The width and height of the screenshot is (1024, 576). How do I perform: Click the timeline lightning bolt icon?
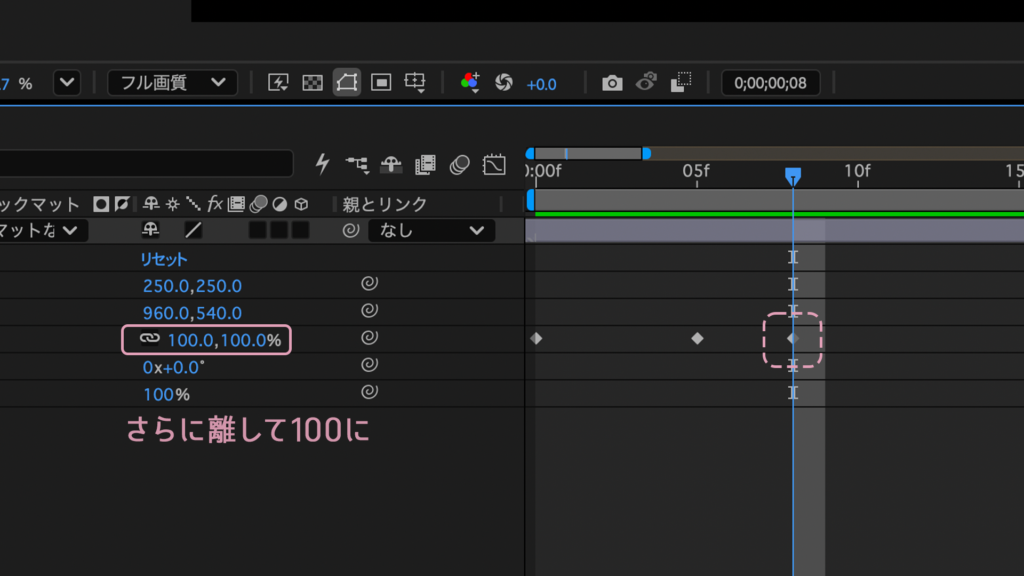(323, 163)
